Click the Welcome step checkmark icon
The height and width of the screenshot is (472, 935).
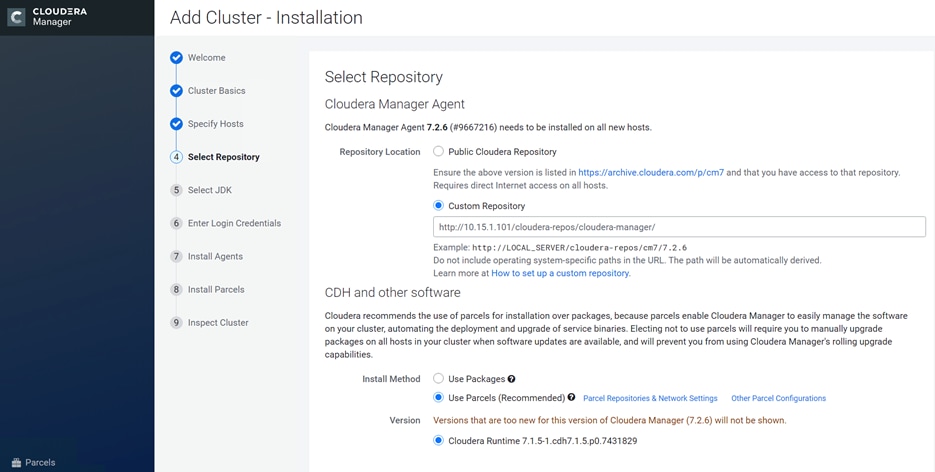(176, 58)
